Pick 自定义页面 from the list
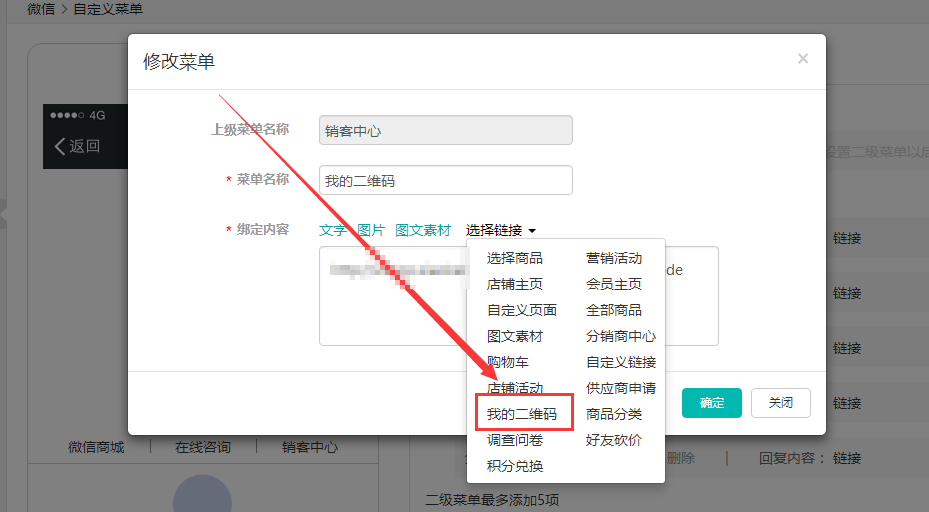929x512 pixels. point(522,310)
